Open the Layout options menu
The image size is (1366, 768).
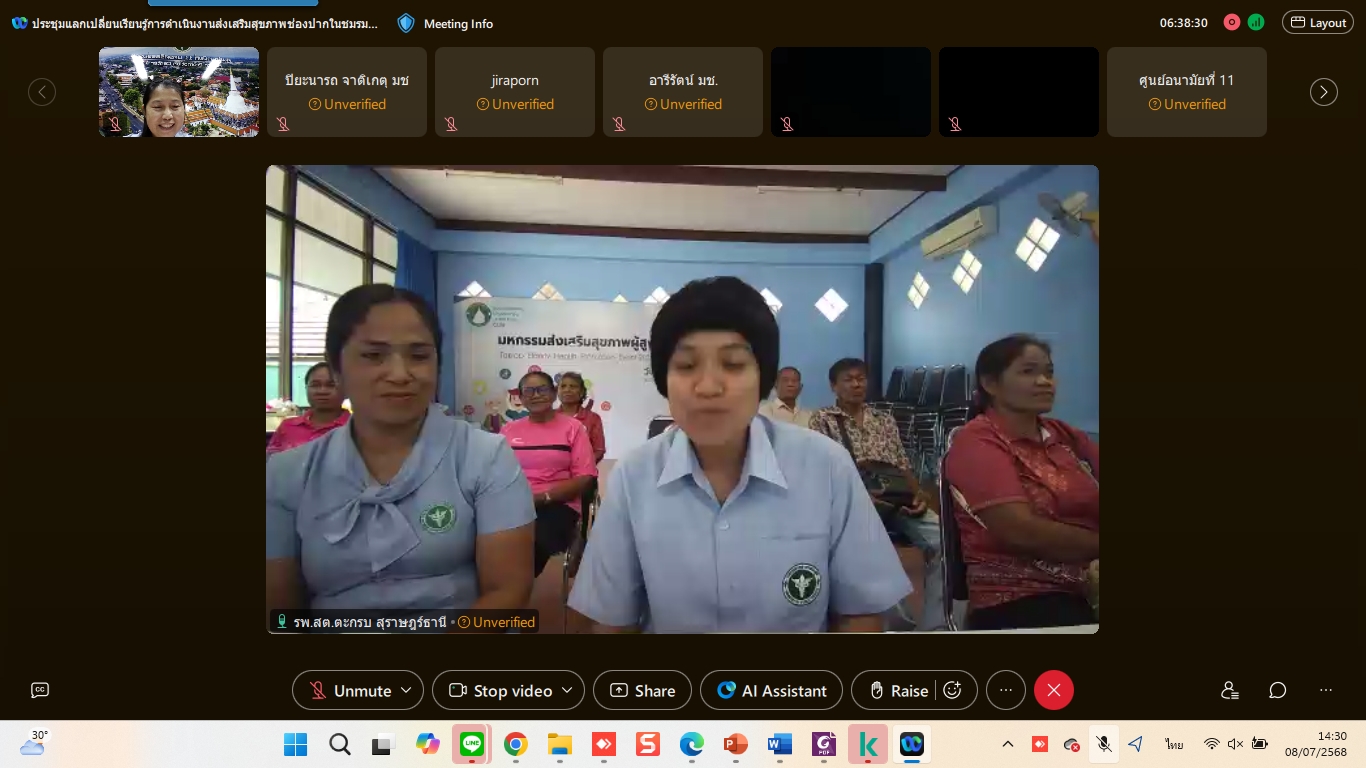1317,23
